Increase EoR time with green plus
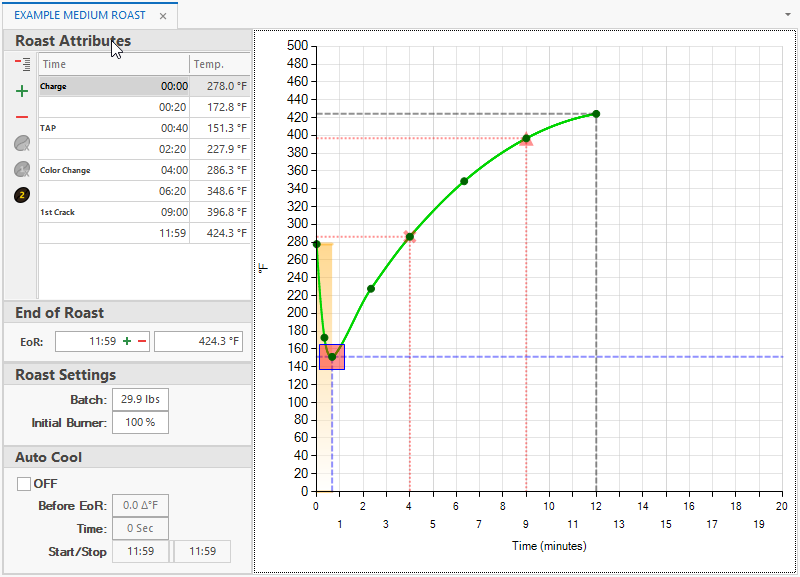The image size is (800, 577). click(127, 342)
